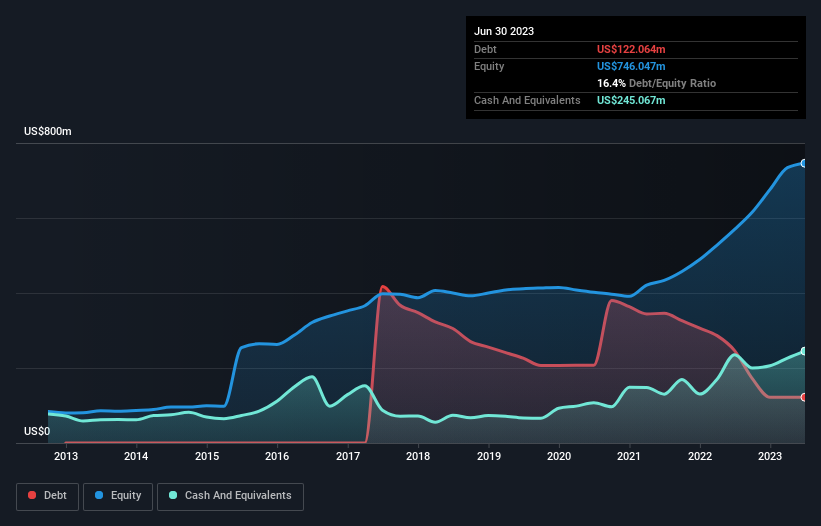Select the Equity endpoint marker on the blue line
This screenshot has height=526, width=821.
[x=804, y=163]
